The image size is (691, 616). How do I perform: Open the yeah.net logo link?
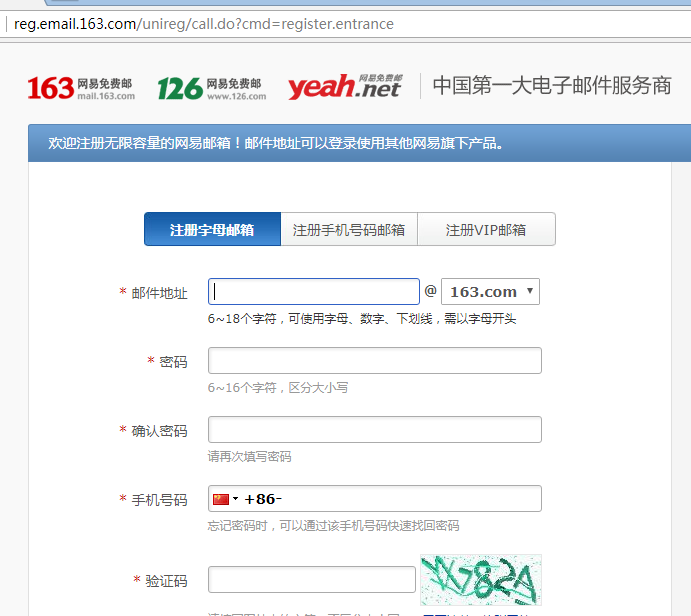pyautogui.click(x=344, y=87)
